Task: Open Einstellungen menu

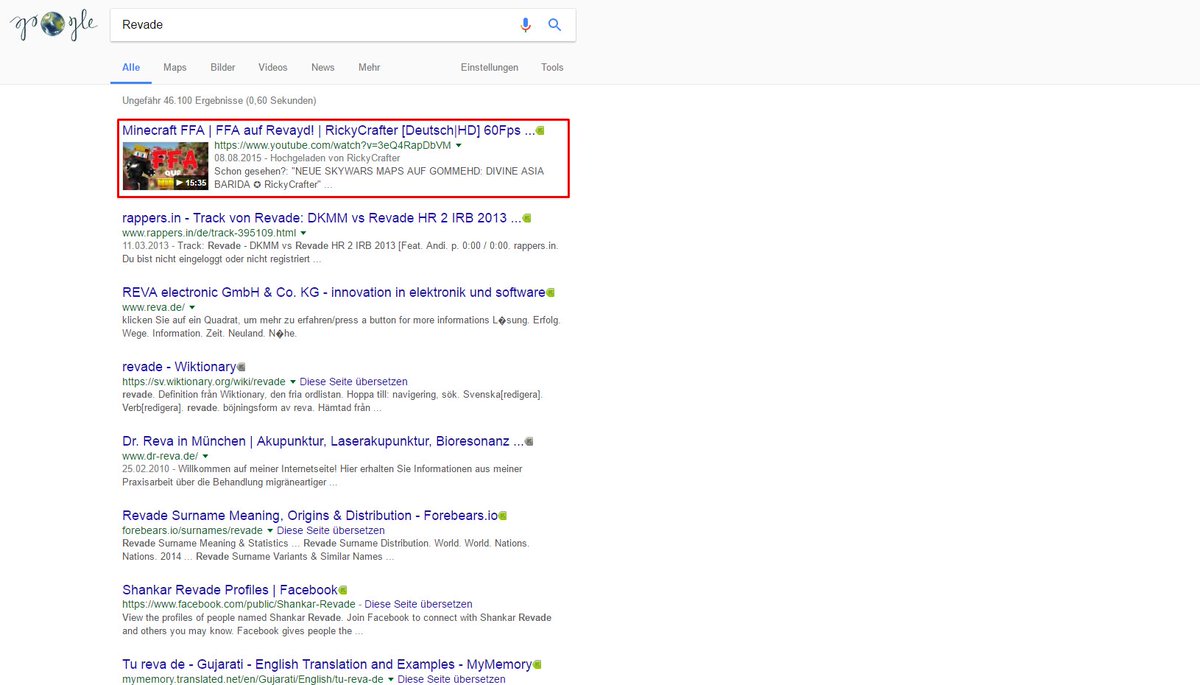Action: pyautogui.click(x=490, y=68)
